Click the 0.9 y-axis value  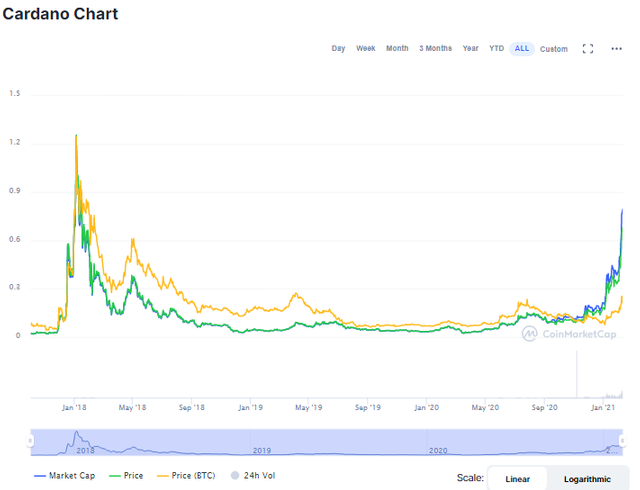coord(15,191)
